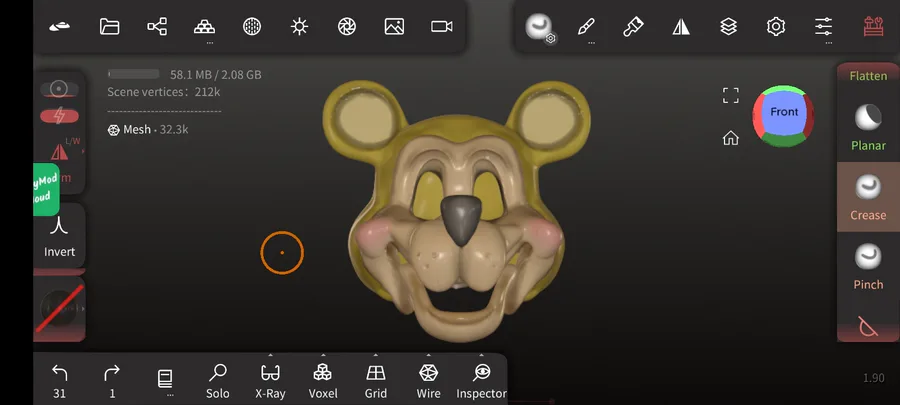Open the Symmetry triangle menu
This screenshot has width=900, height=405.
click(x=681, y=26)
